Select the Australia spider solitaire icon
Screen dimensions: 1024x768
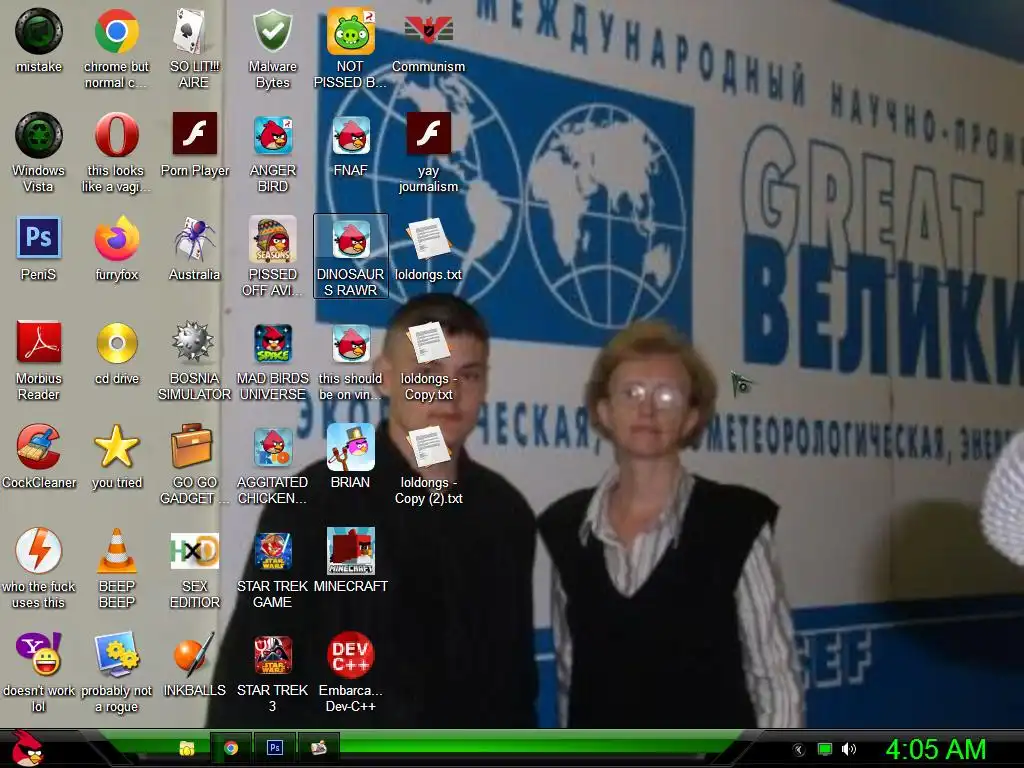point(194,239)
